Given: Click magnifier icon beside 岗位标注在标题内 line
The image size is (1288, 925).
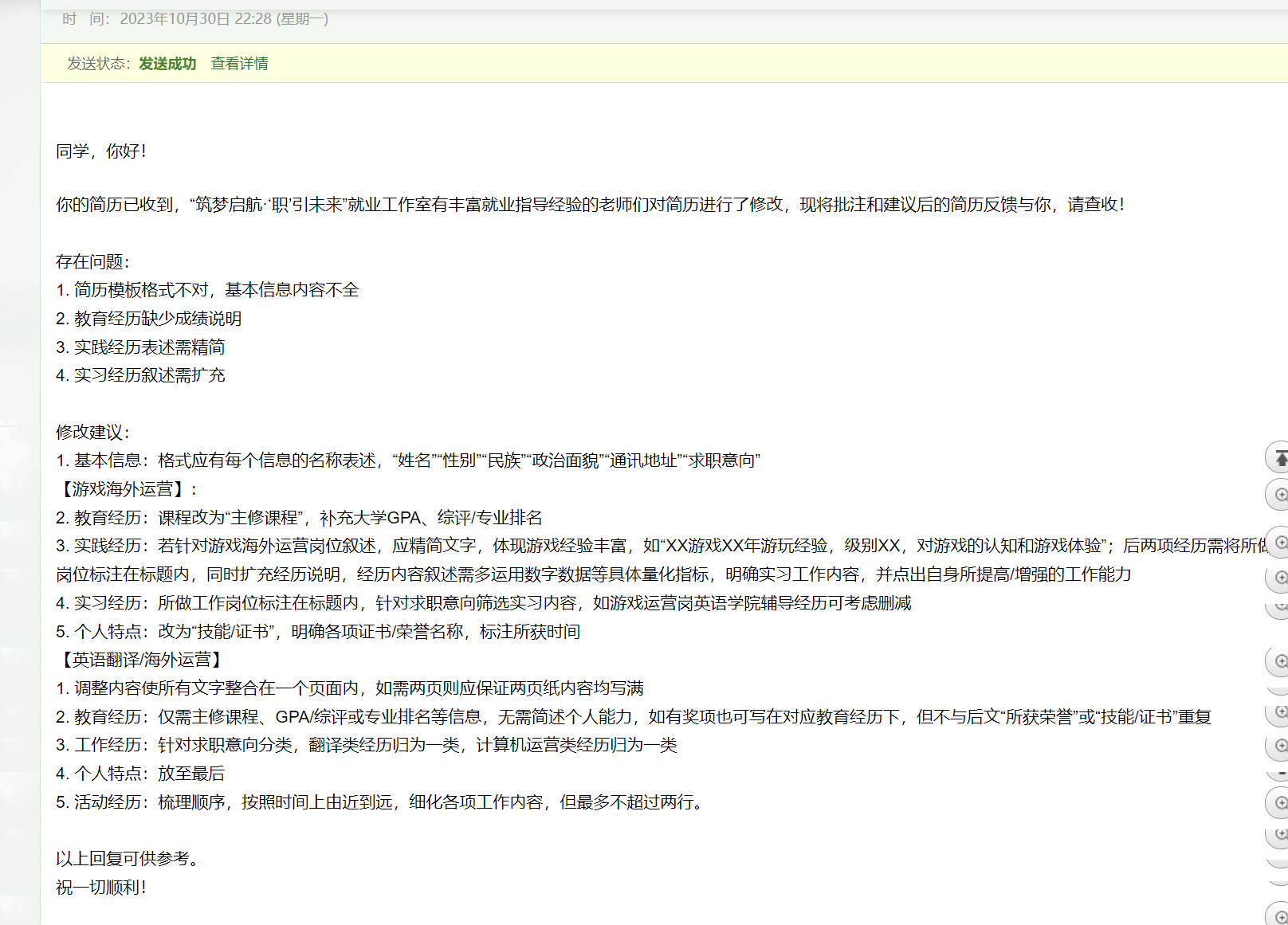Looking at the screenshot, I should click(x=1280, y=578).
